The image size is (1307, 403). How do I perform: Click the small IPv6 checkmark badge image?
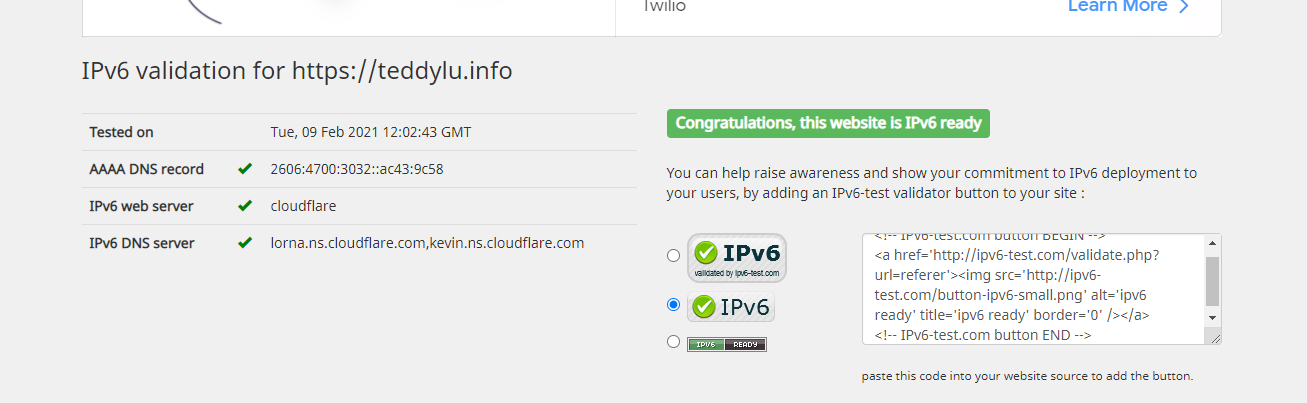pos(731,307)
